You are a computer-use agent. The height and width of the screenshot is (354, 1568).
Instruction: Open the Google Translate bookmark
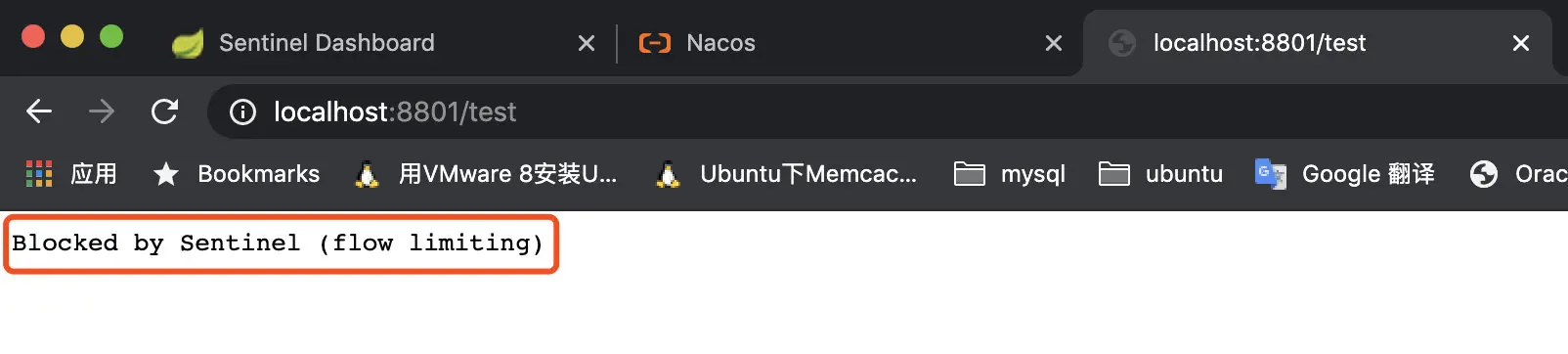1345,174
